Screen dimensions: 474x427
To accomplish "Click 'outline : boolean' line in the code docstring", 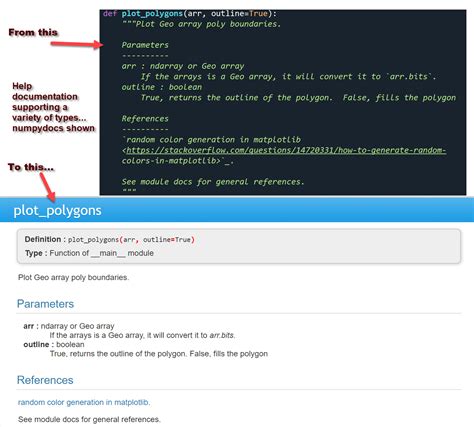I will pos(162,87).
